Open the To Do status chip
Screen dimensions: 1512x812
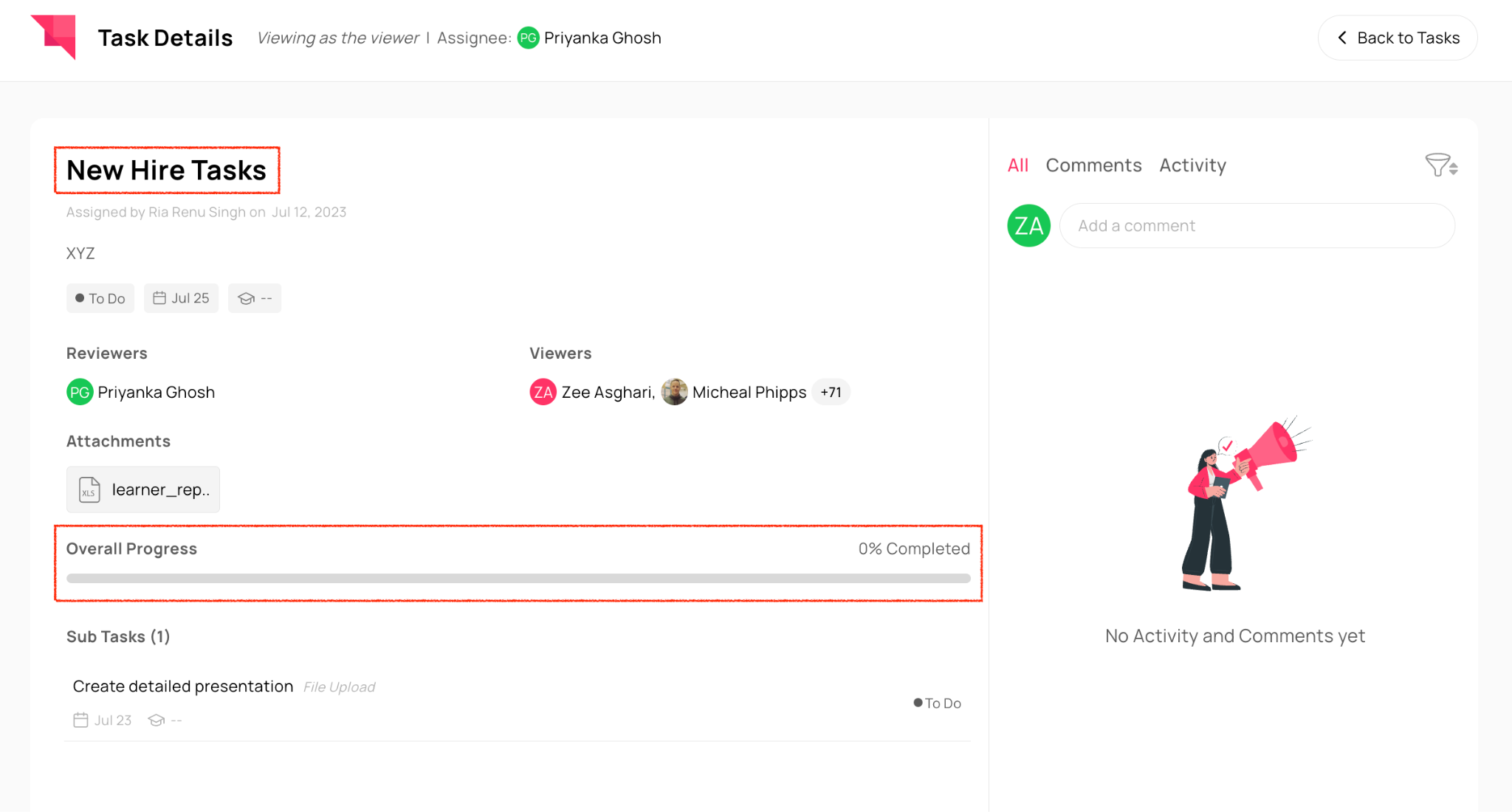100,298
